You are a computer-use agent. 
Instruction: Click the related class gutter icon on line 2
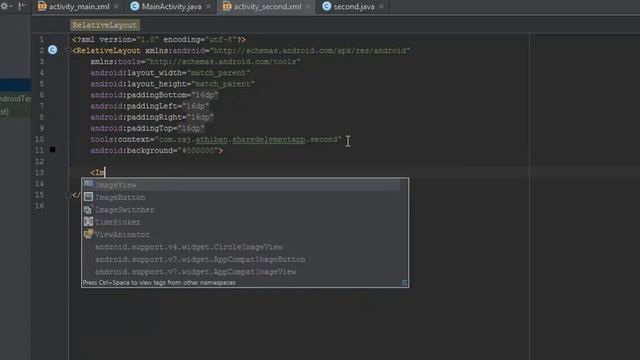[x=53, y=50]
